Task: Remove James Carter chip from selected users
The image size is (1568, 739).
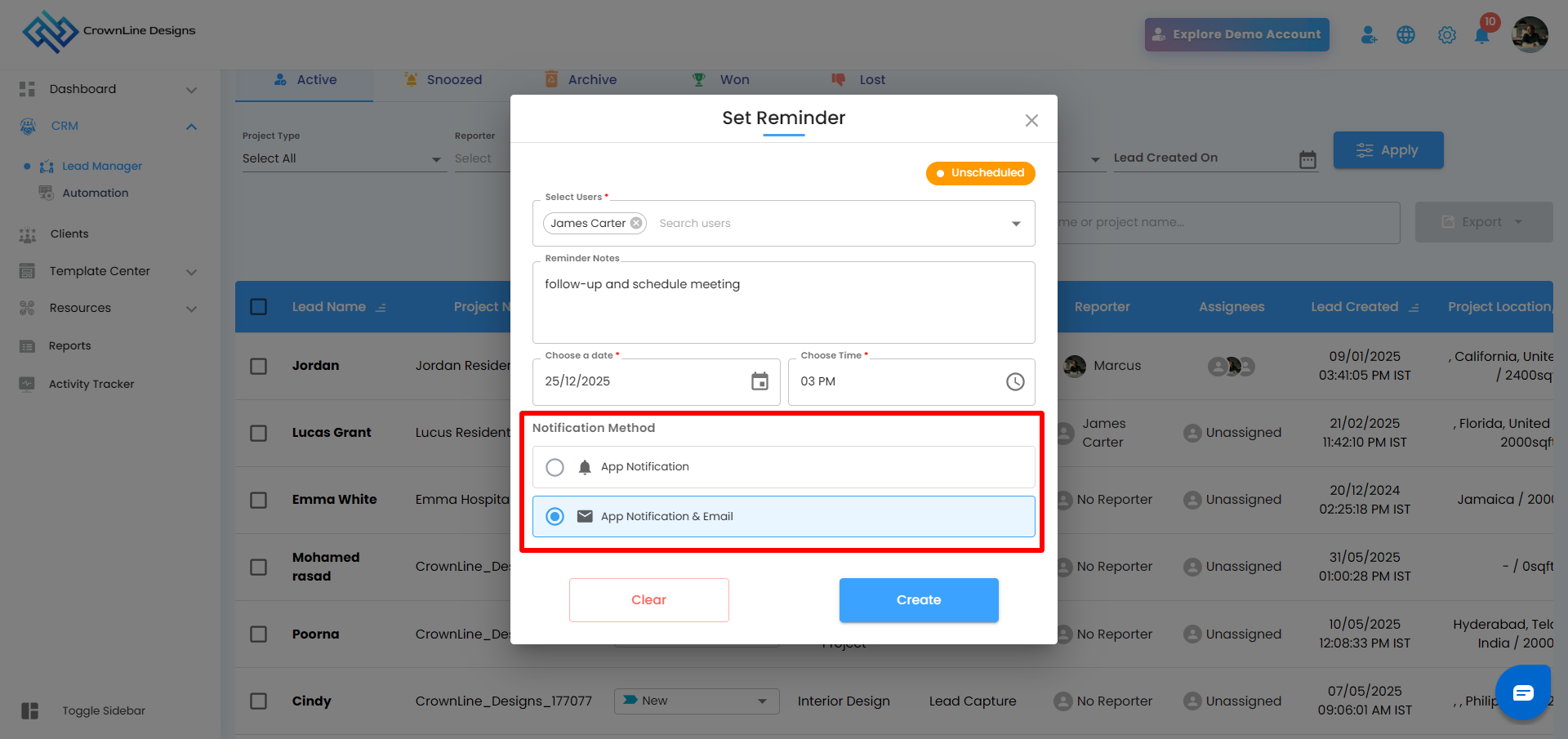Action: pyautogui.click(x=636, y=223)
